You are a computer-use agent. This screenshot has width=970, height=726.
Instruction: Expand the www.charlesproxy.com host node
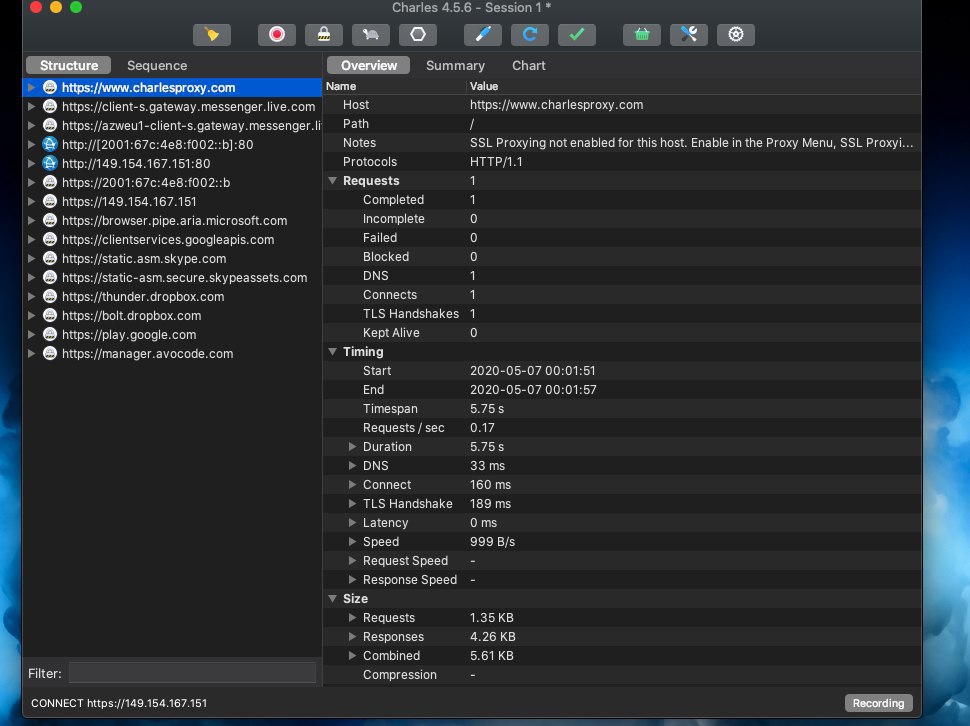(x=31, y=88)
